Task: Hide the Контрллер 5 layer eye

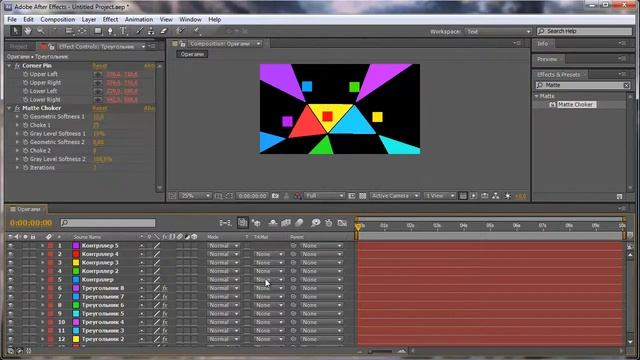Action: point(11,246)
